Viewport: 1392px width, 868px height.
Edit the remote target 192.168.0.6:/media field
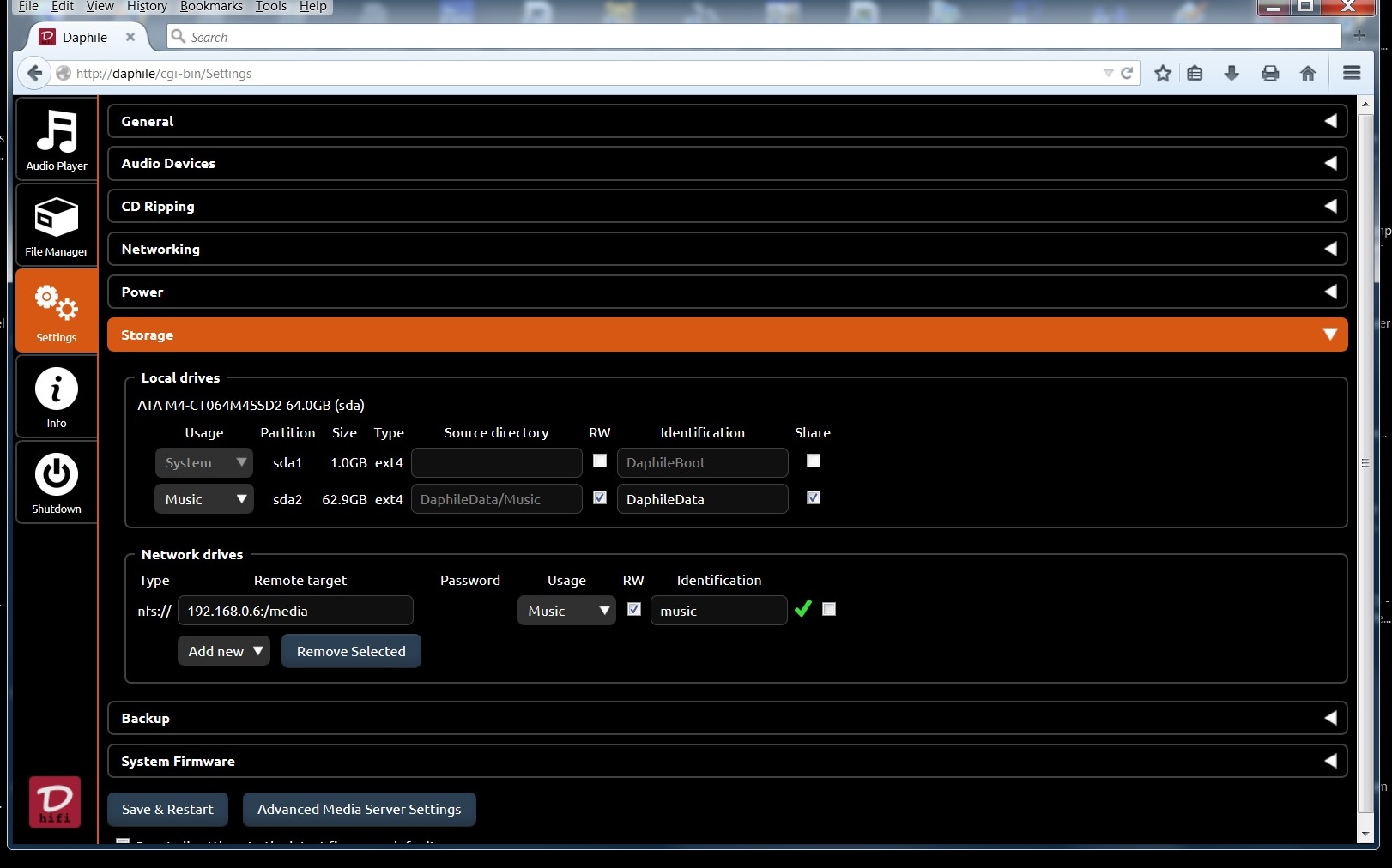click(x=295, y=611)
